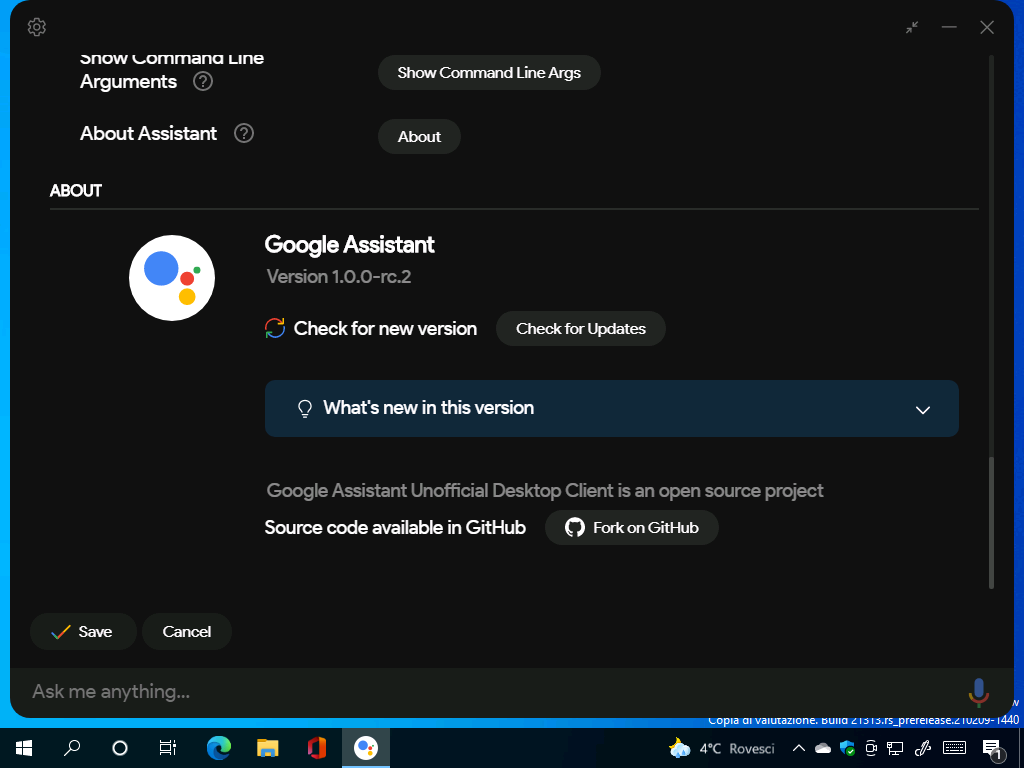Click the settings panel vertical scrollbar

point(991,522)
